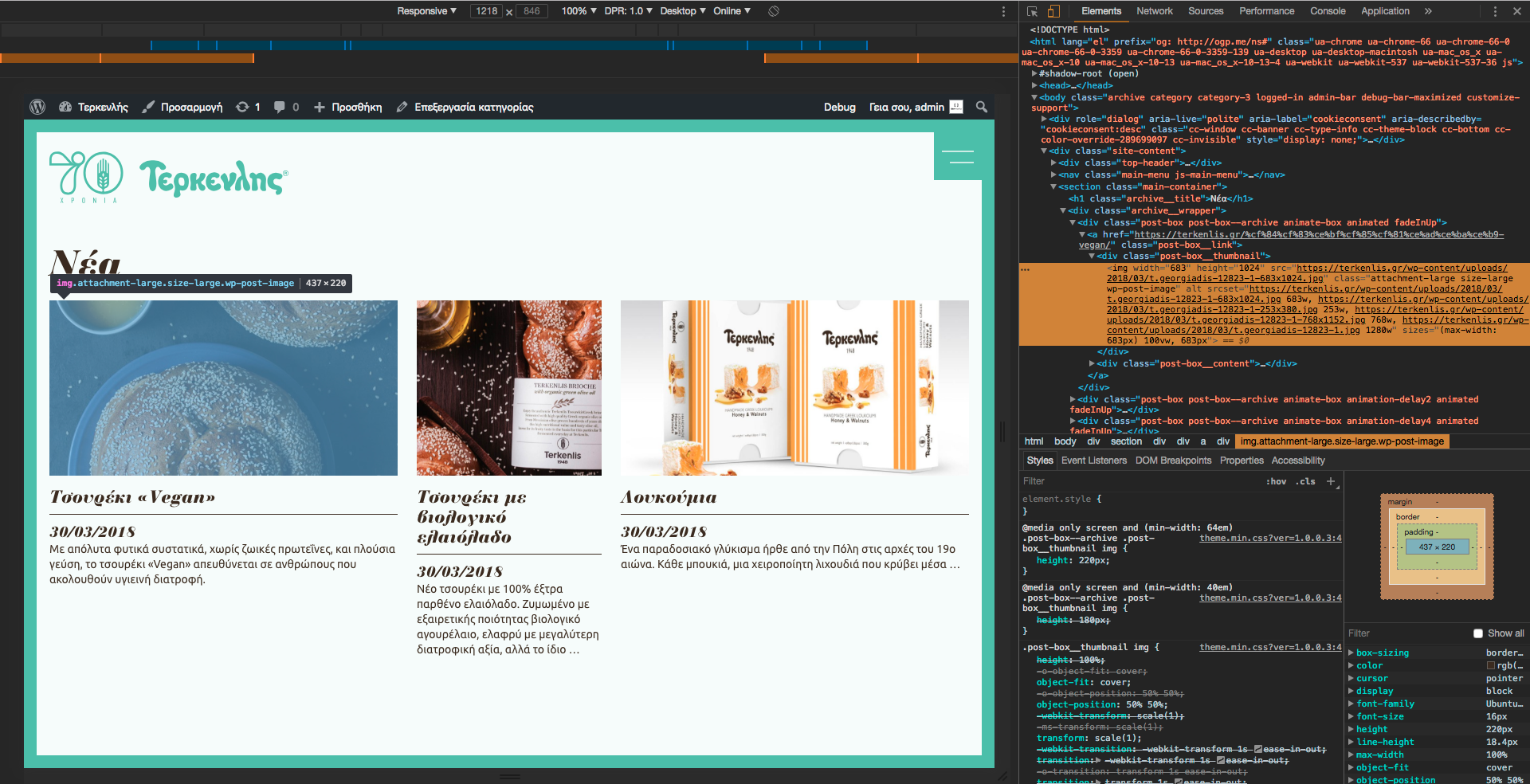Enable the Show all checkbox
Image resolution: width=1530 pixels, height=784 pixels.
tap(1478, 633)
